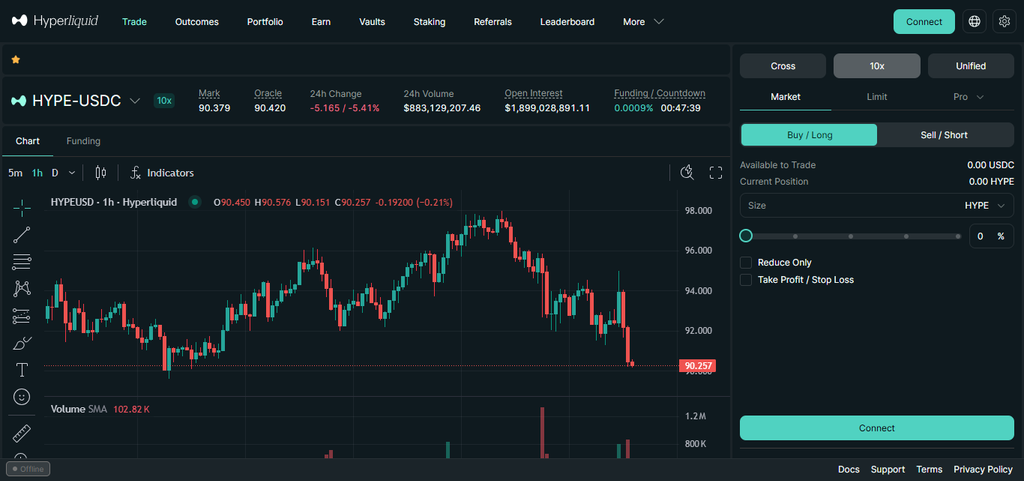Click the Funding / Countdown label
The height and width of the screenshot is (481, 1024).
[660, 93]
